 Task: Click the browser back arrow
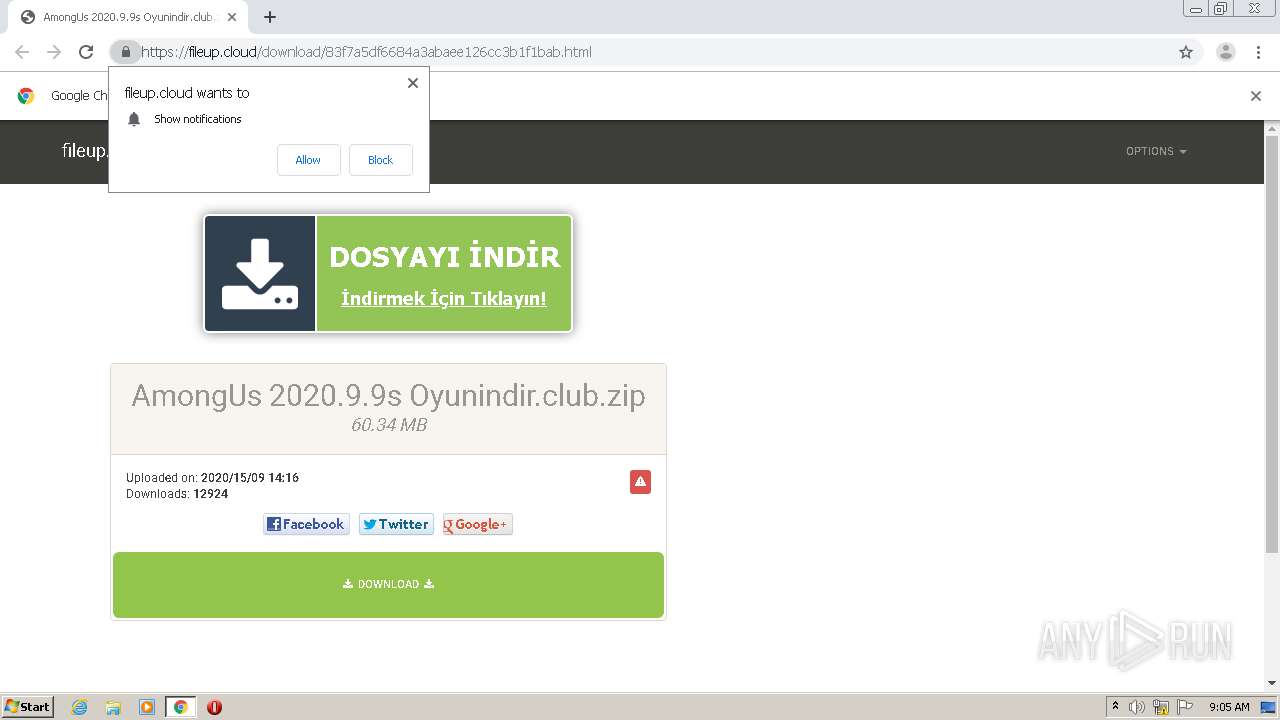[x=22, y=52]
